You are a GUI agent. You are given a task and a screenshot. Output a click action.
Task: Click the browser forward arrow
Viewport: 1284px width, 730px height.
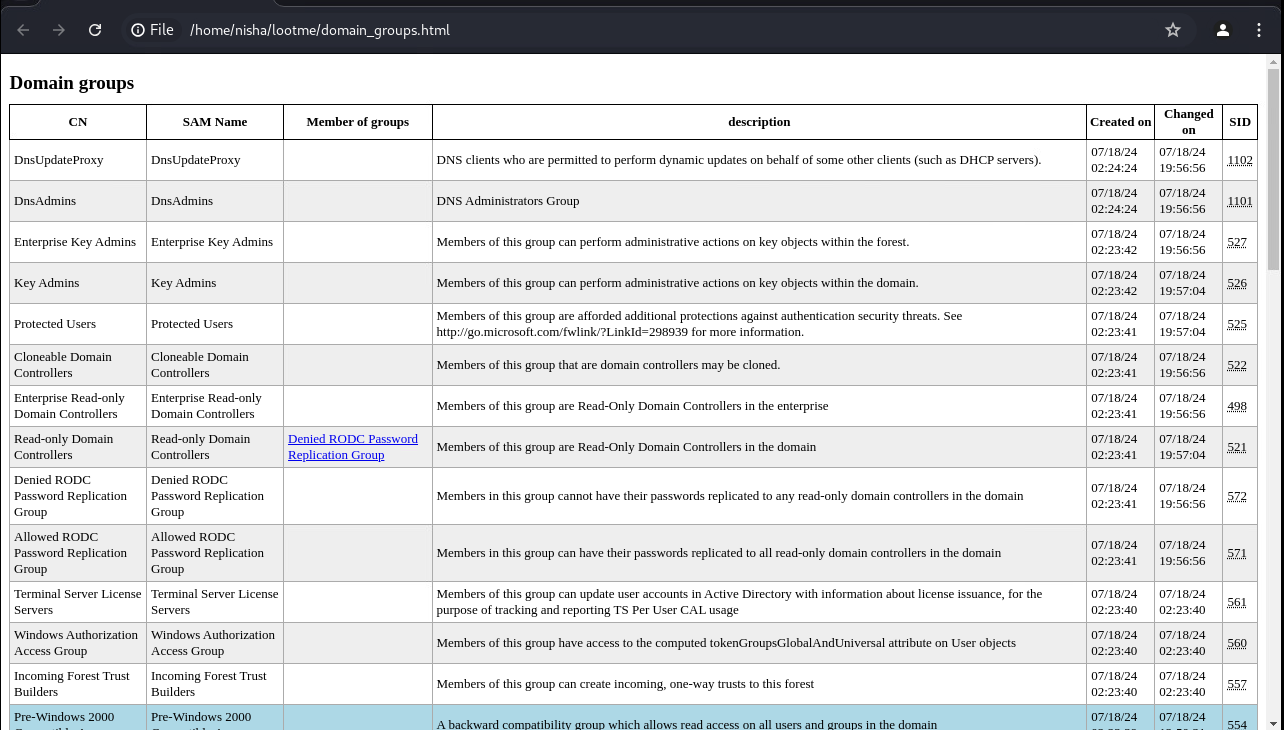[x=59, y=30]
